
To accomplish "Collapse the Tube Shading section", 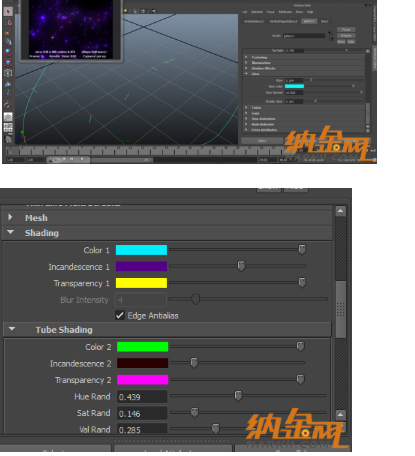I will (x=167, y=330).
